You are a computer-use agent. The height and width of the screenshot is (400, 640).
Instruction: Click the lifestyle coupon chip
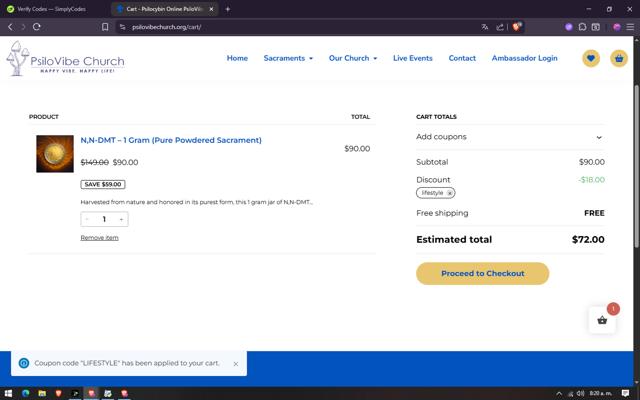coord(436,193)
